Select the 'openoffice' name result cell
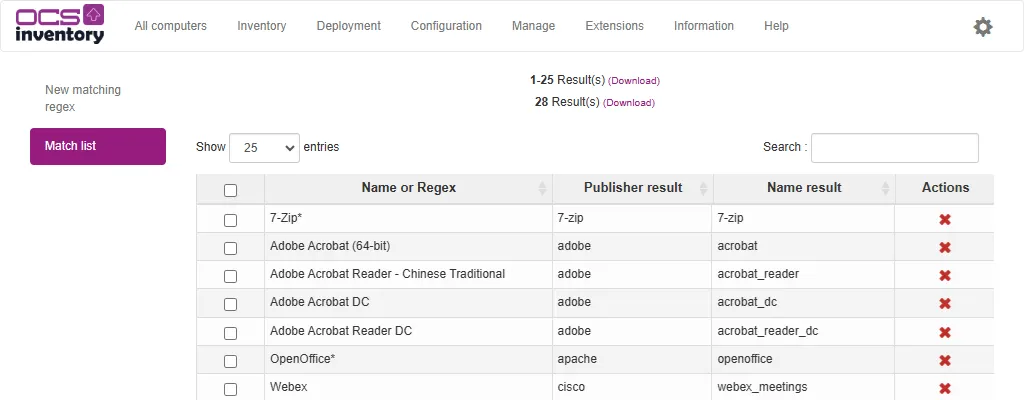The height and width of the screenshot is (400, 1024). 804,359
